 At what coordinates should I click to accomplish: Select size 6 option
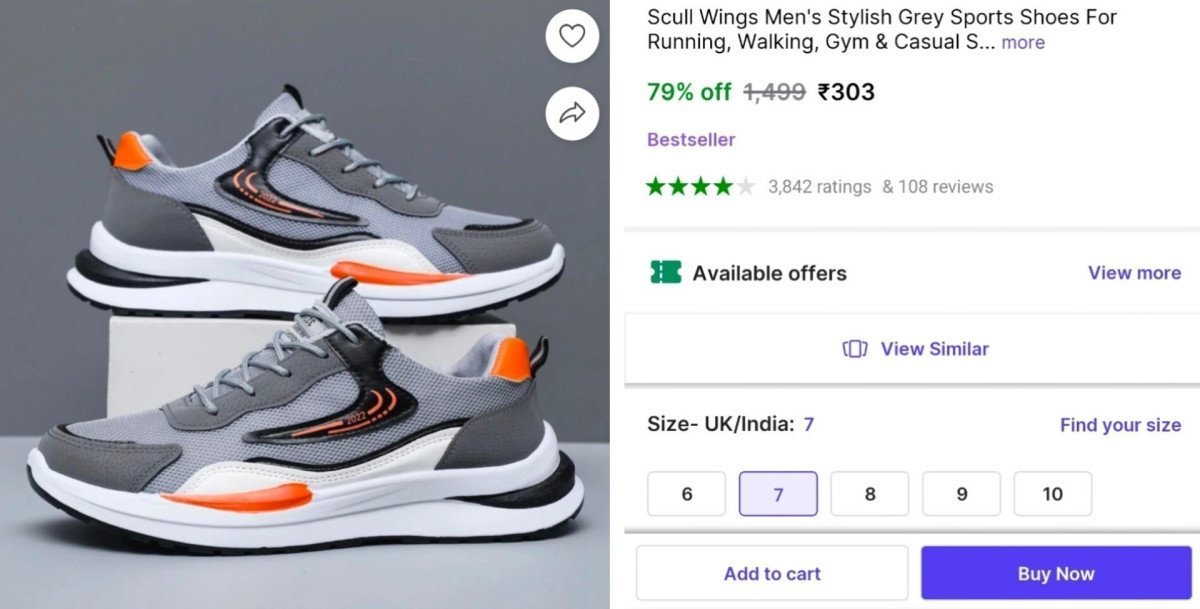(x=686, y=493)
